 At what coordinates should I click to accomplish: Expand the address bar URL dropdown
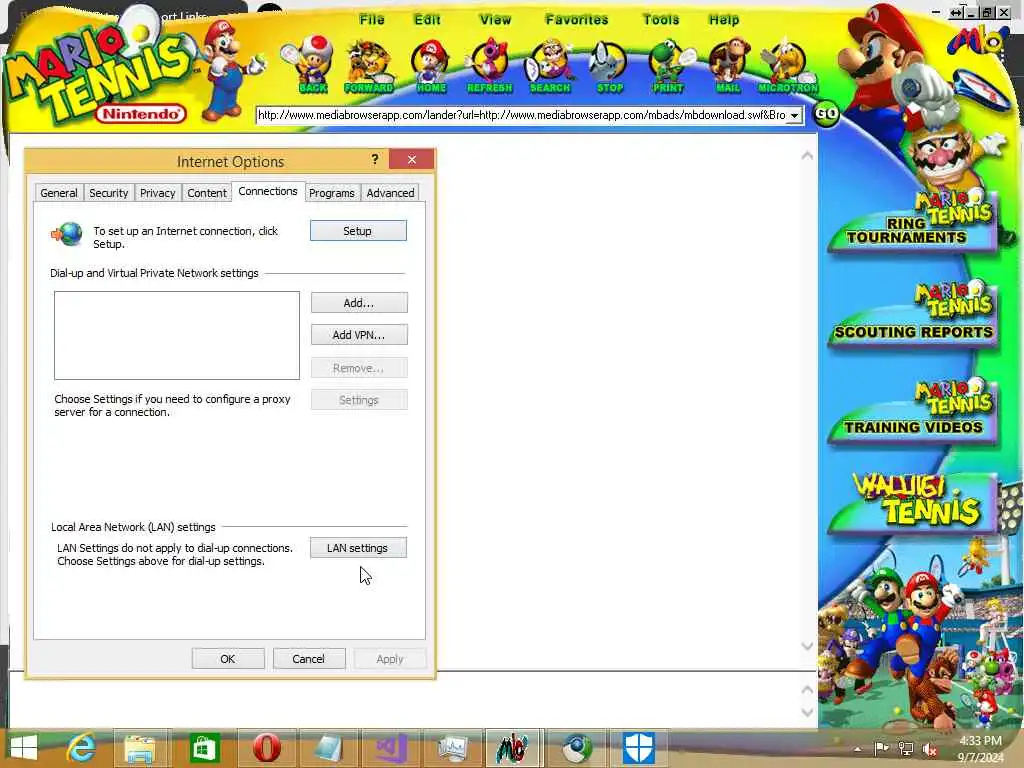tap(795, 116)
